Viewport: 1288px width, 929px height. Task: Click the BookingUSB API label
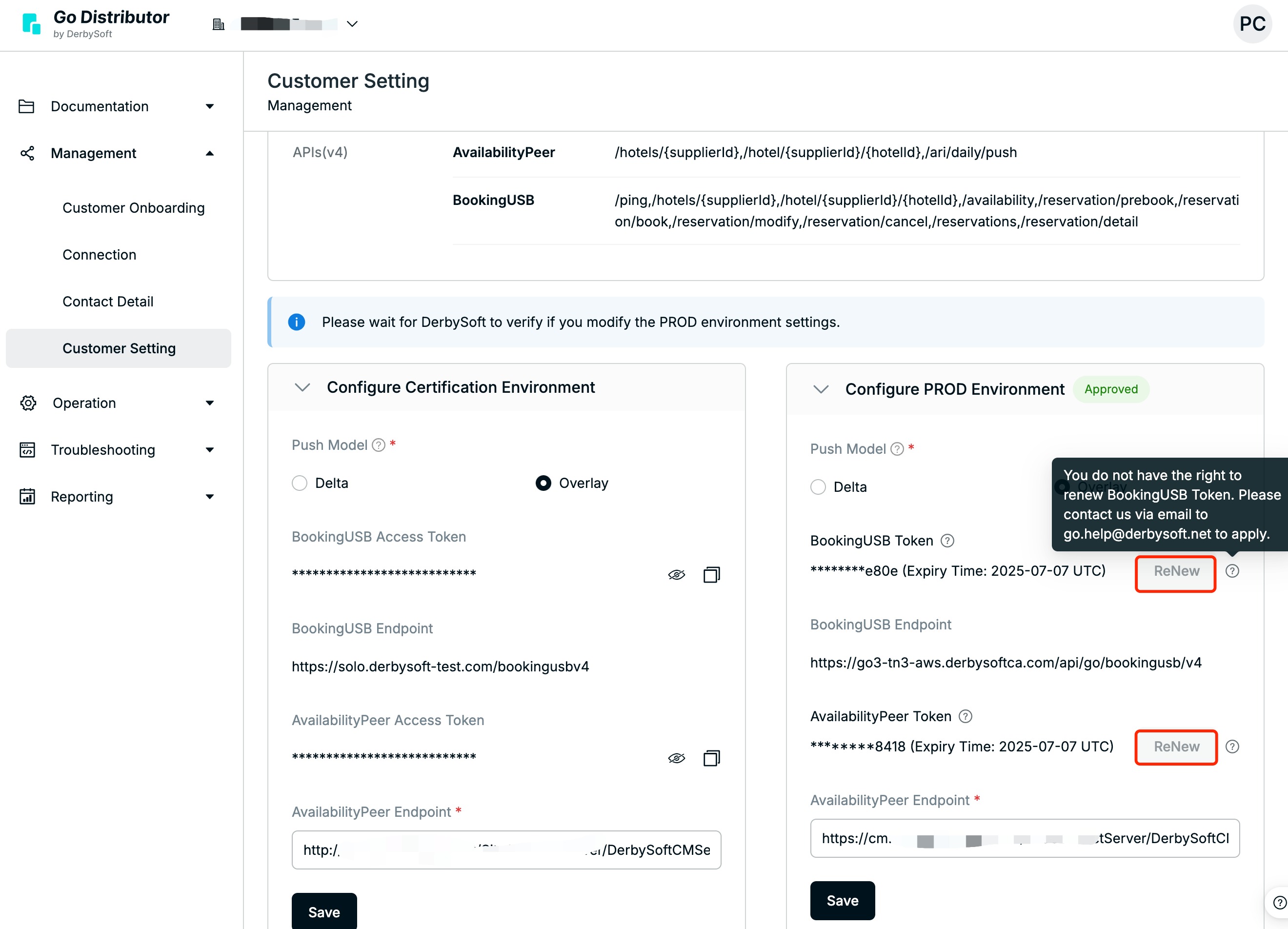[494, 200]
